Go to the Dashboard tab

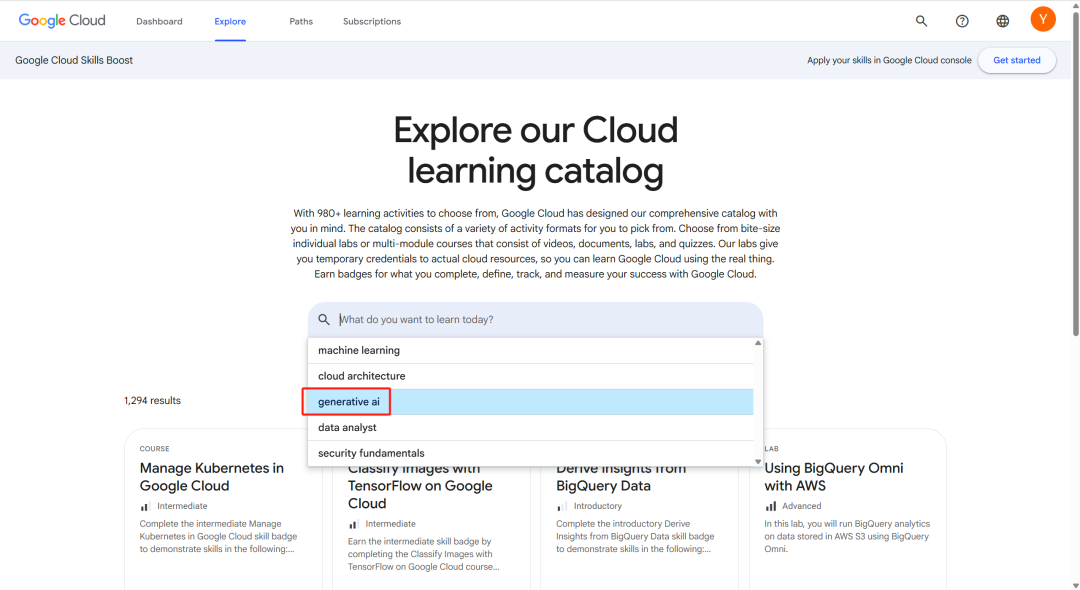159,21
